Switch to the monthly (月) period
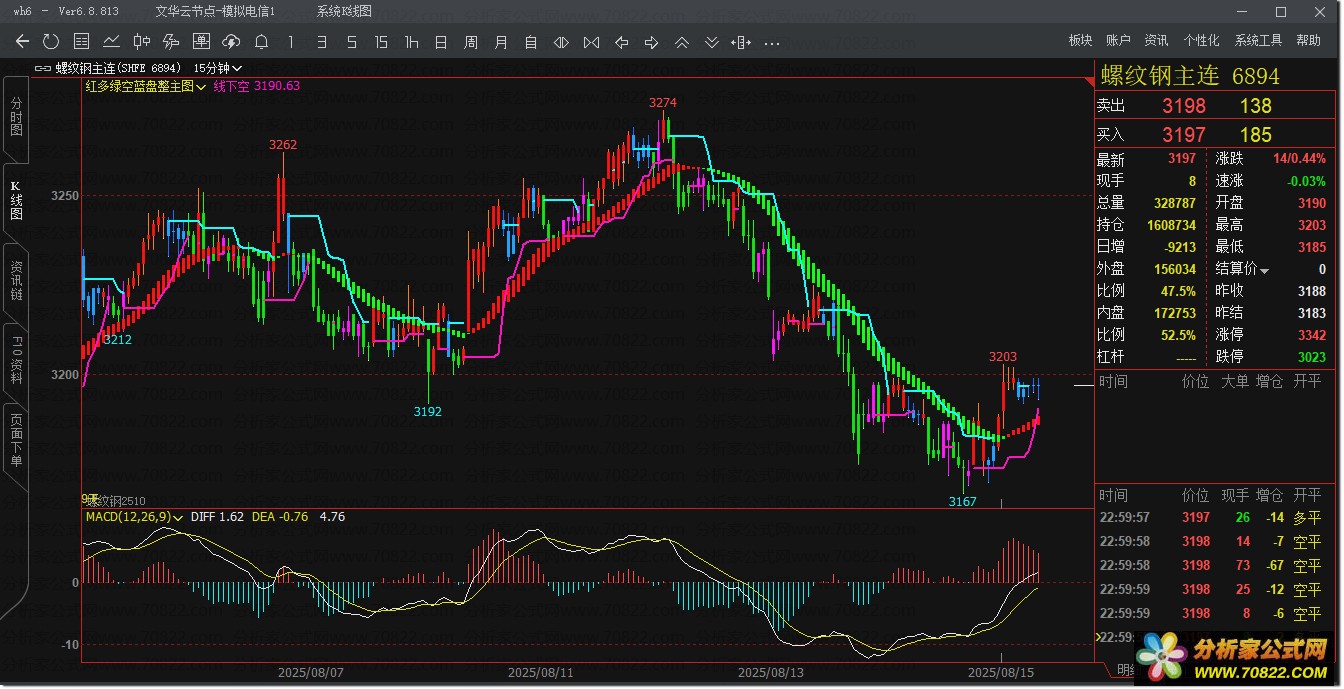Viewport: 1344px width, 689px height. (x=501, y=42)
